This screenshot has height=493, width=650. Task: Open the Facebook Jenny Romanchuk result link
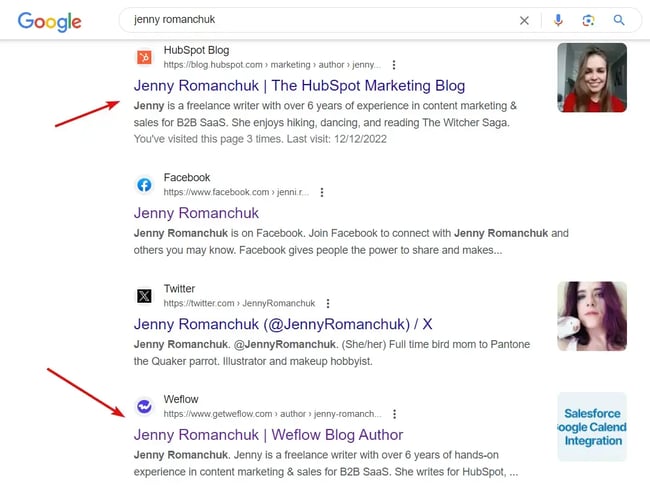click(196, 213)
